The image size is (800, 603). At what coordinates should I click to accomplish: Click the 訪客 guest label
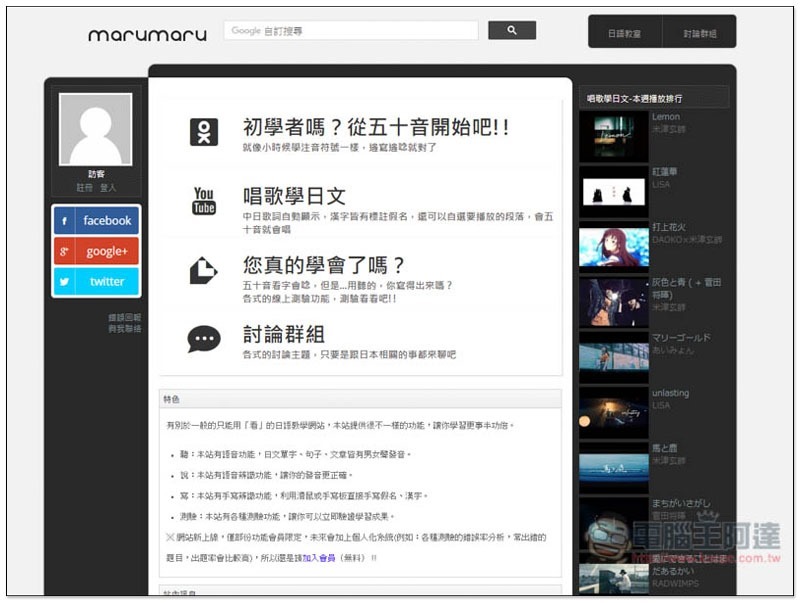tap(96, 174)
